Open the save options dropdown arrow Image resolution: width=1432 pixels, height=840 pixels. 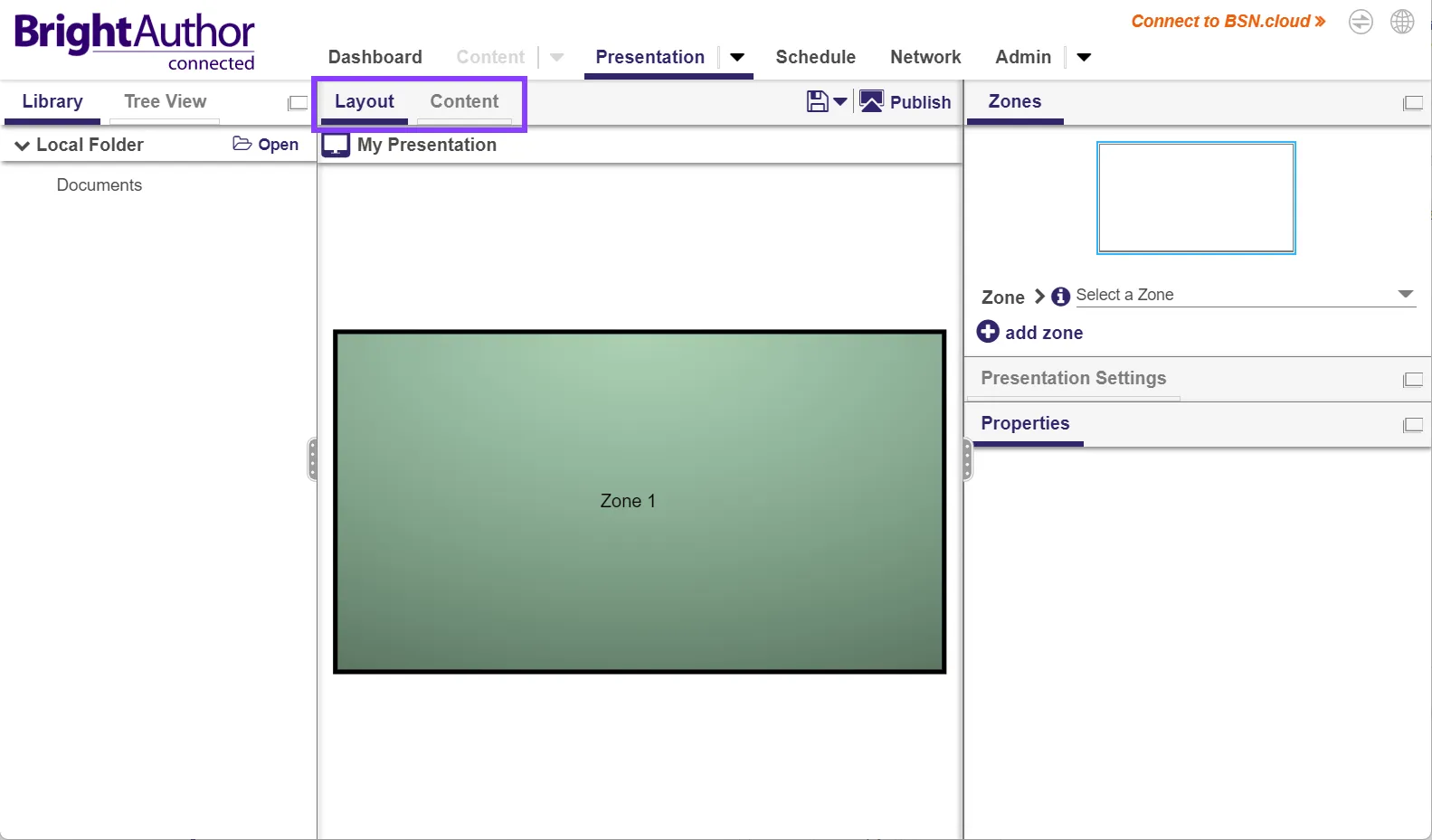840,101
